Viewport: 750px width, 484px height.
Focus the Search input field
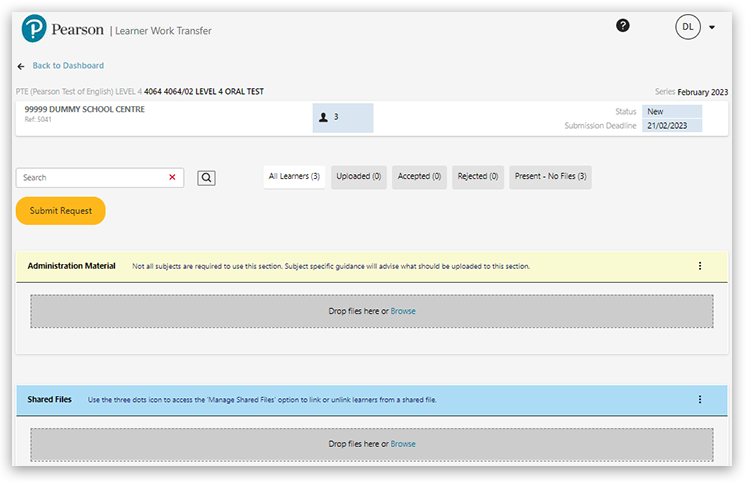pyautogui.click(x=90, y=177)
